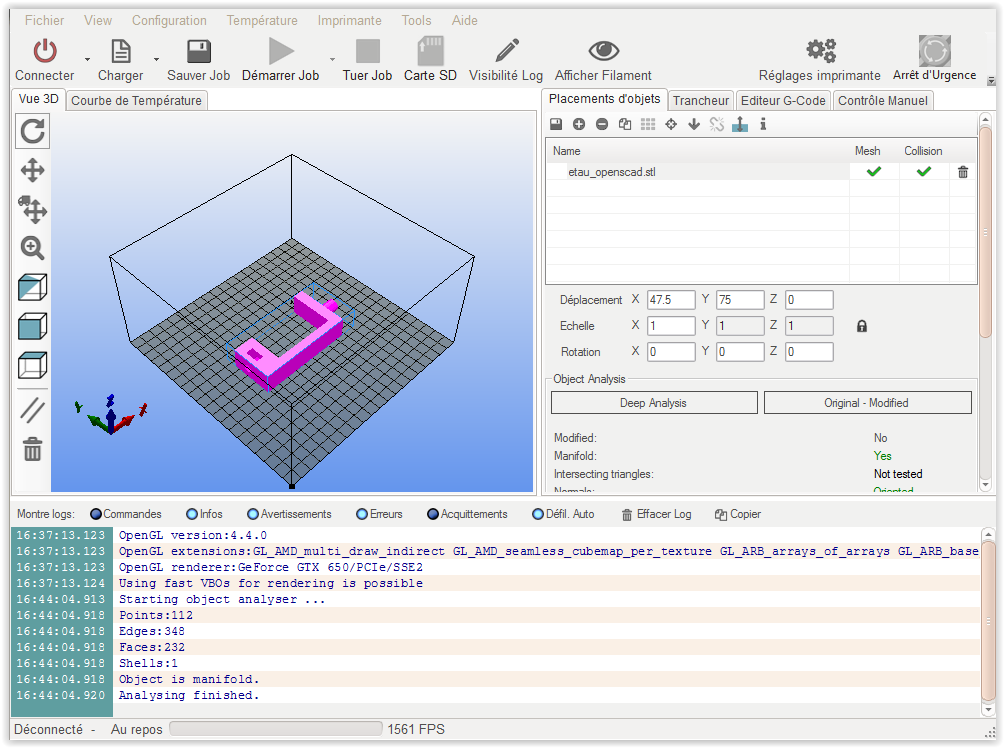Switch to the front cube view
Screen dimensions: 1004x748
pos(33,327)
